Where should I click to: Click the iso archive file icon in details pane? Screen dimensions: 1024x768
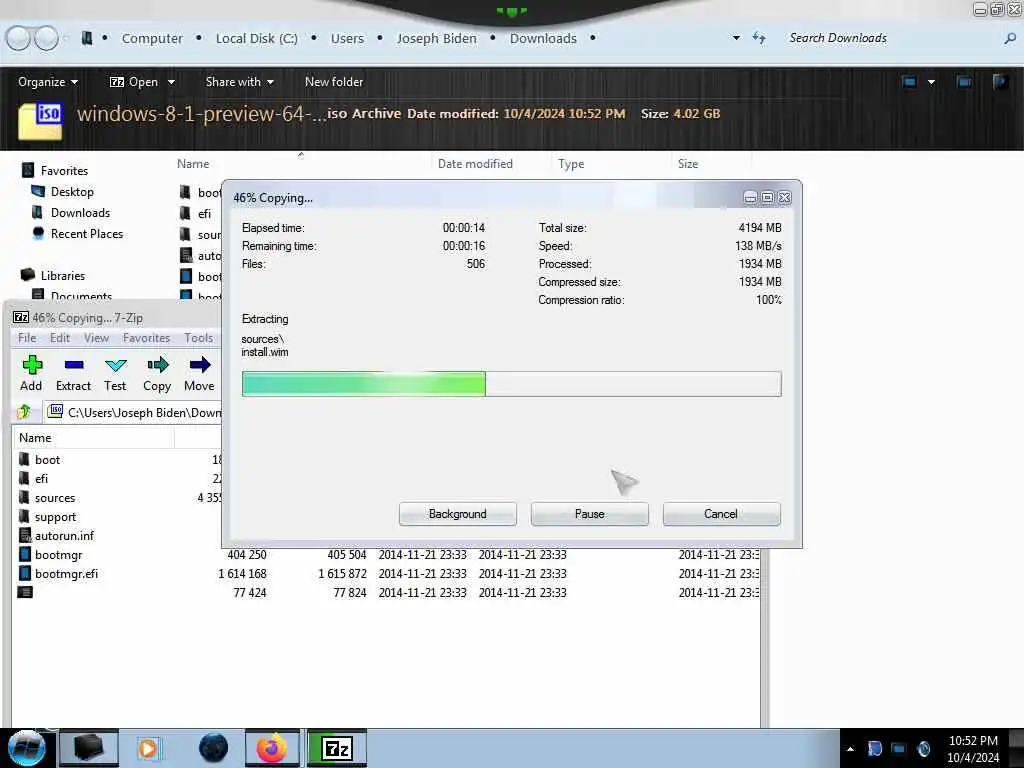pyautogui.click(x=40, y=121)
